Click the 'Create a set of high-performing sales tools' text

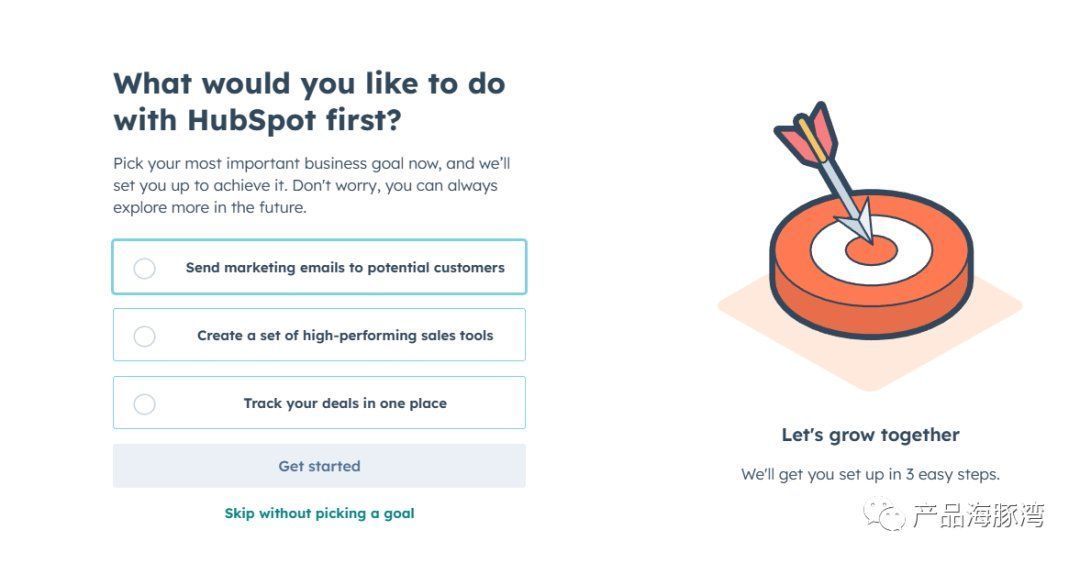pyautogui.click(x=345, y=336)
